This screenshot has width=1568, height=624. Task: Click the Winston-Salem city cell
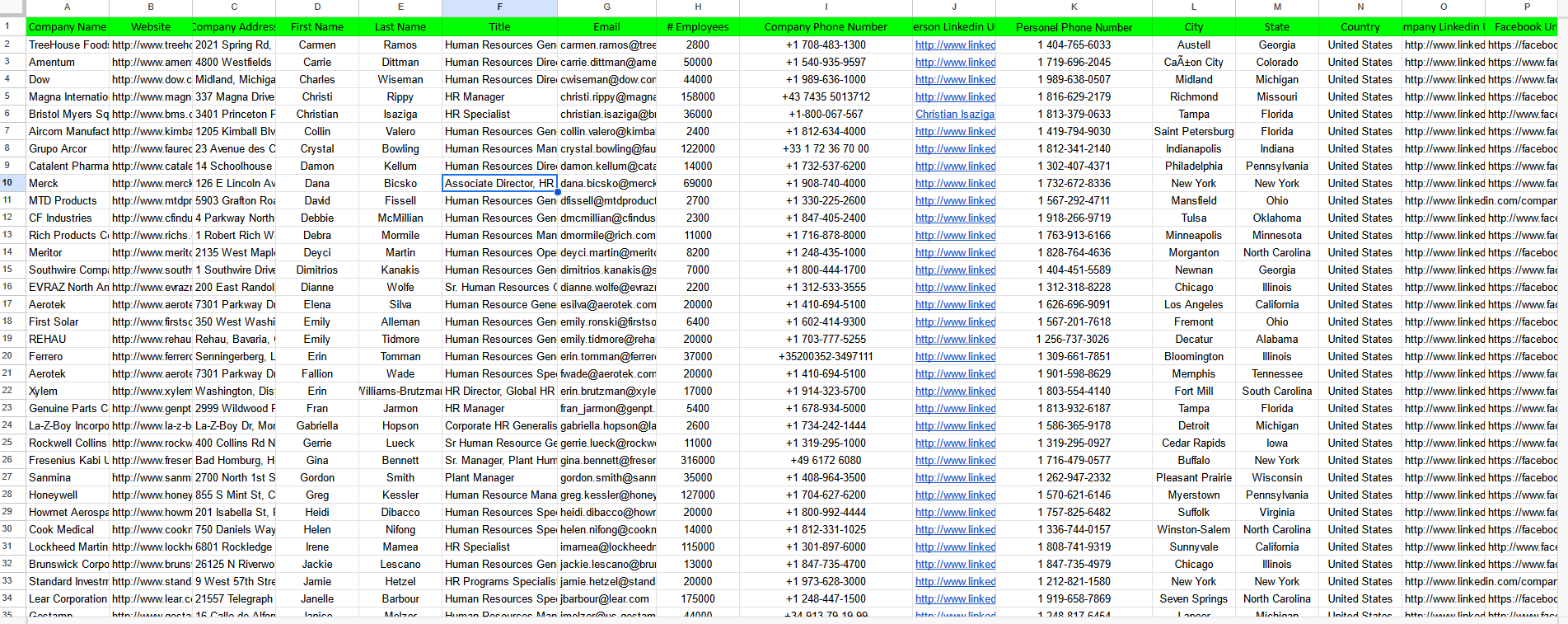coord(1194,529)
